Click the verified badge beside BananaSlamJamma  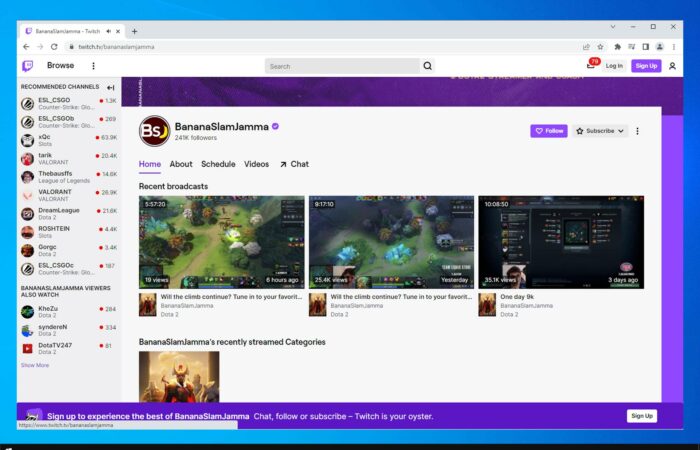pos(275,126)
